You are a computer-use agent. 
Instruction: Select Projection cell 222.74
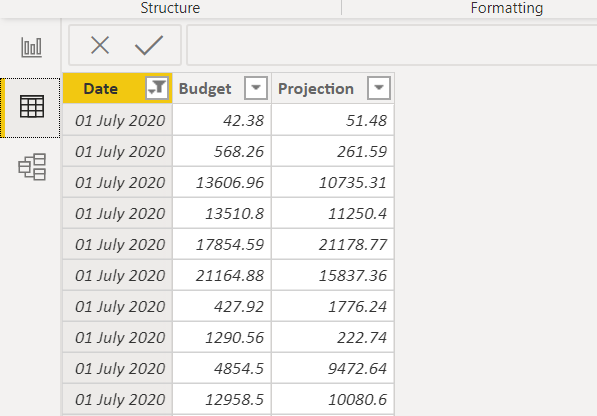click(x=333, y=338)
